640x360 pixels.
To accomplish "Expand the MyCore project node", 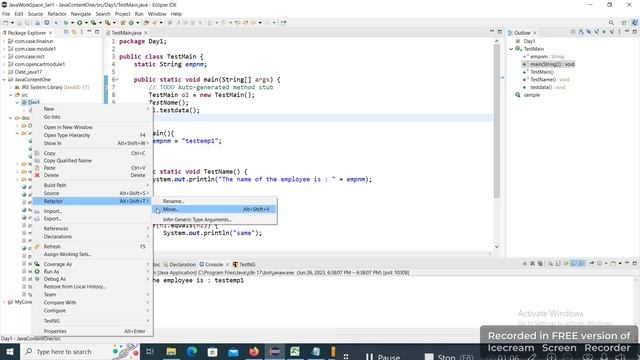I will click(4, 302).
